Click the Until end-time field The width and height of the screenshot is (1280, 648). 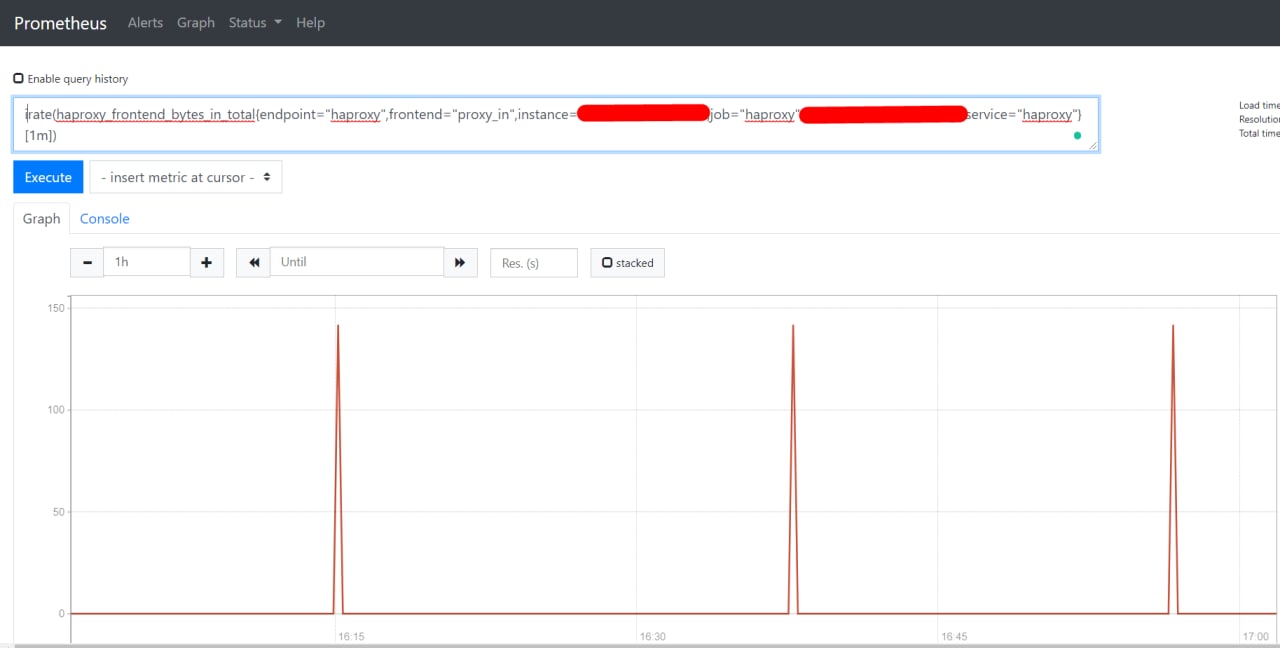357,262
